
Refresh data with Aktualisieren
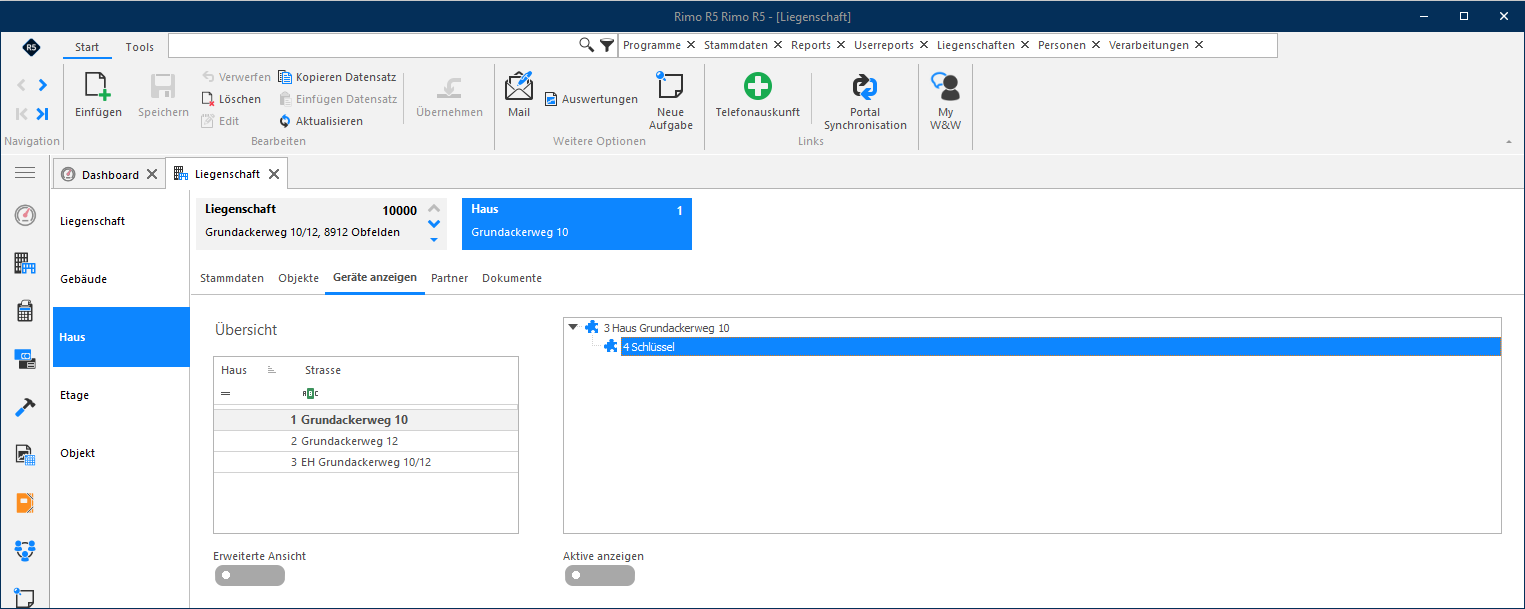320,121
